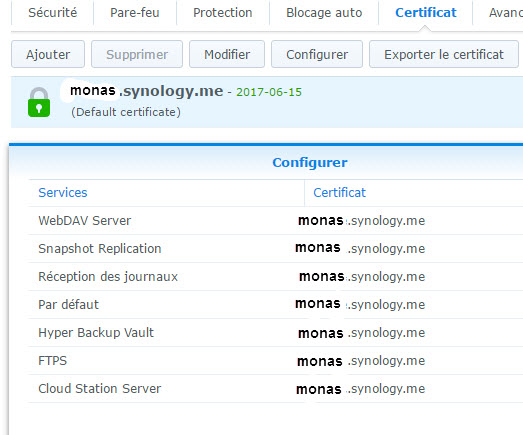
Task: Go to the Blocage auto tab
Action: click(324, 13)
